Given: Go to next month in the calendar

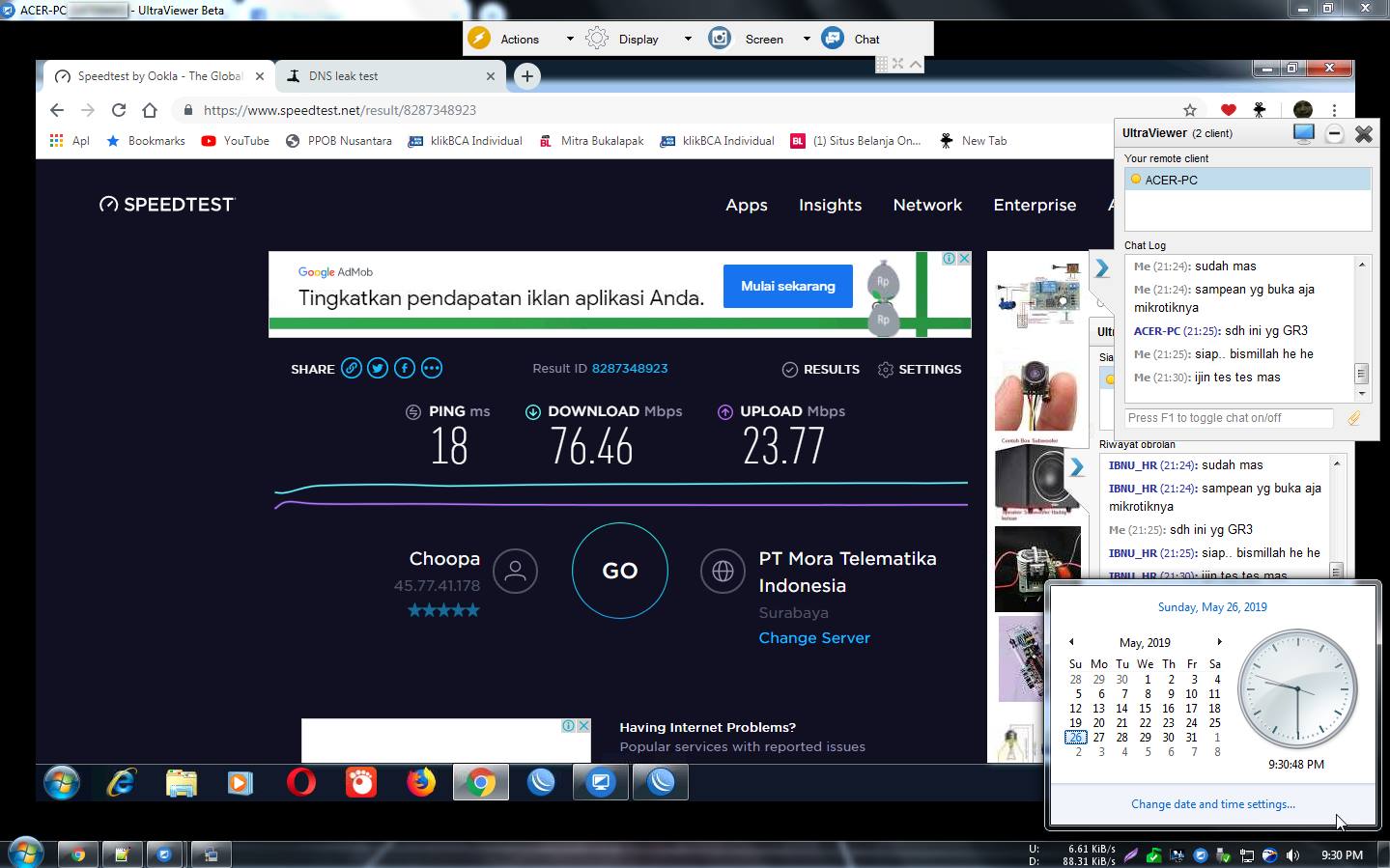Looking at the screenshot, I should [x=1219, y=642].
